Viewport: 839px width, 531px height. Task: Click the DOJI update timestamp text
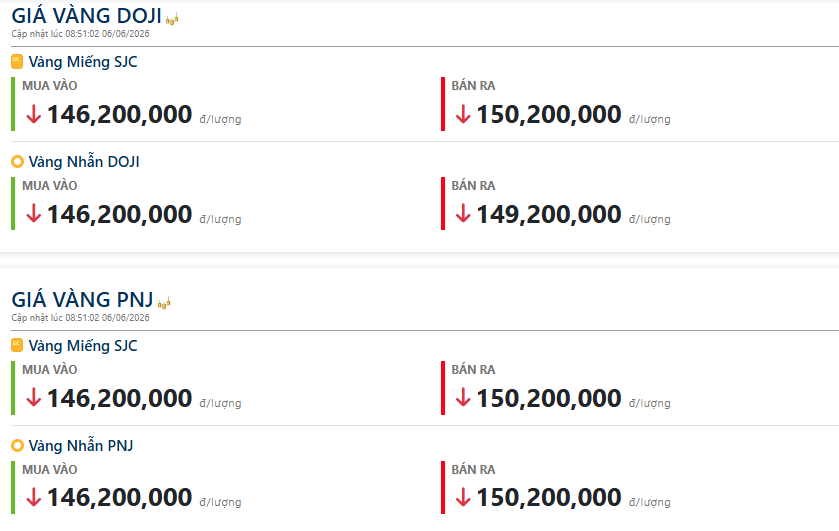click(80, 34)
